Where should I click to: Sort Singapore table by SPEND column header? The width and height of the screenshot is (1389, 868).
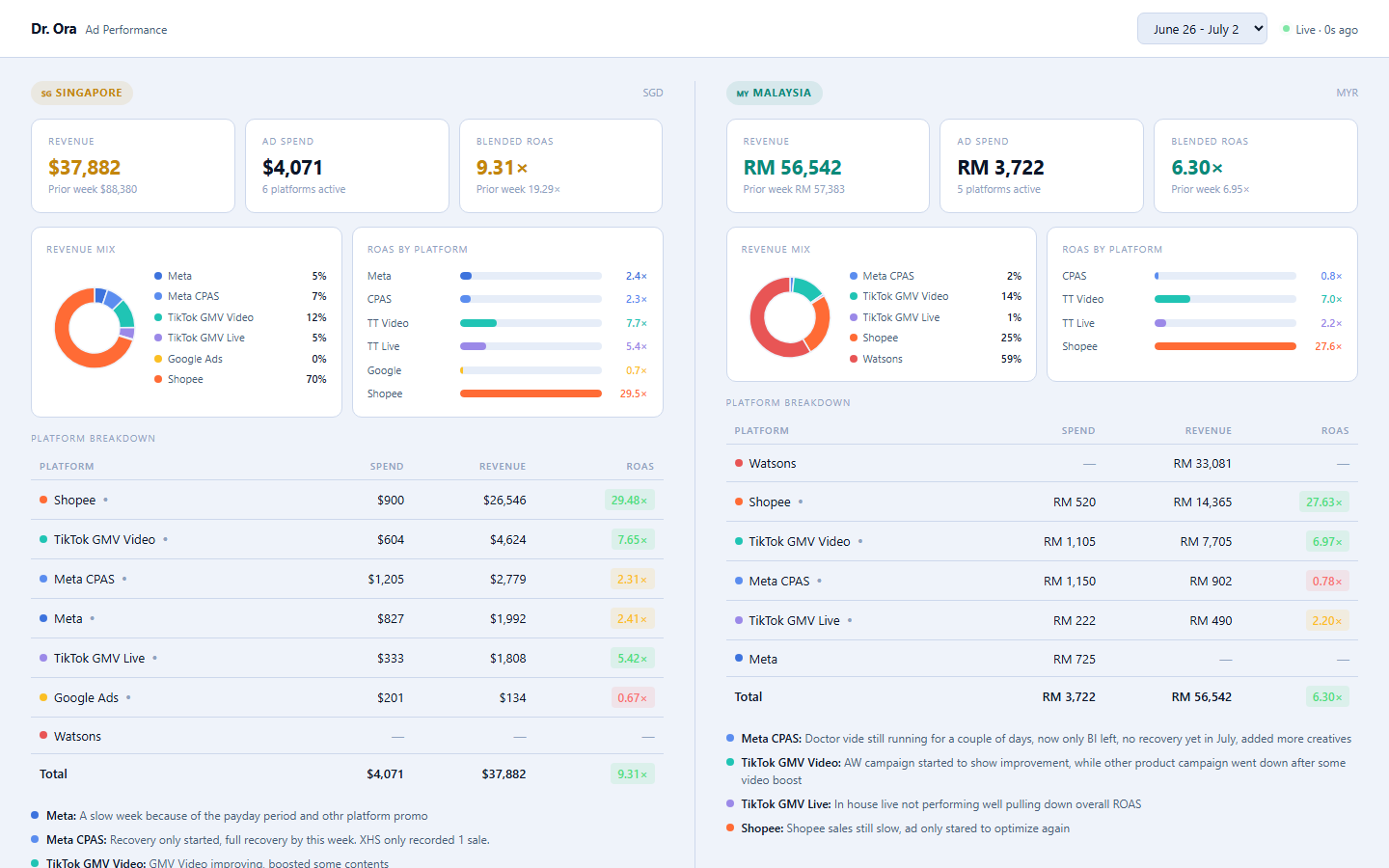point(387,467)
